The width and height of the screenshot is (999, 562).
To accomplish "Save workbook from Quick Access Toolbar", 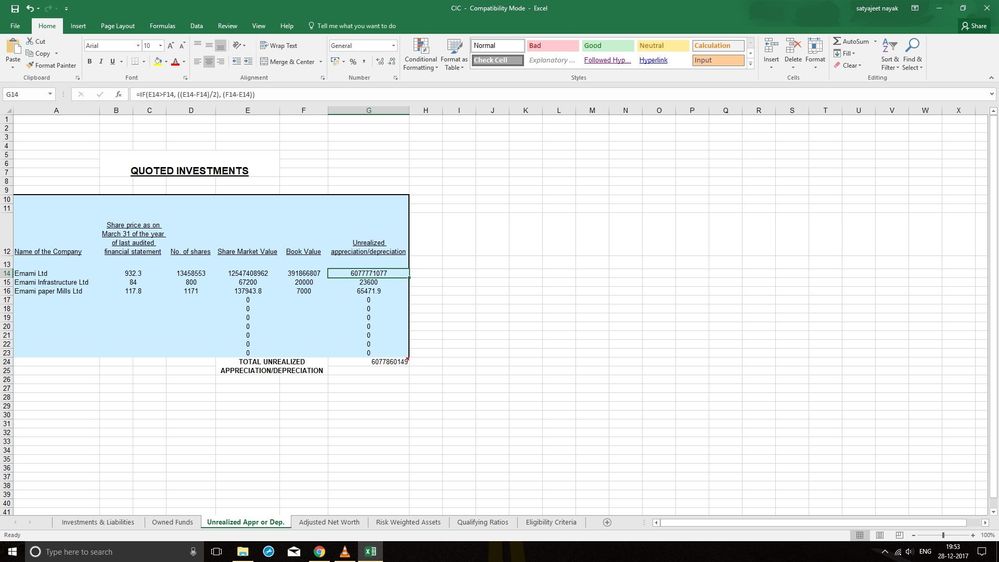I will (15, 8).
